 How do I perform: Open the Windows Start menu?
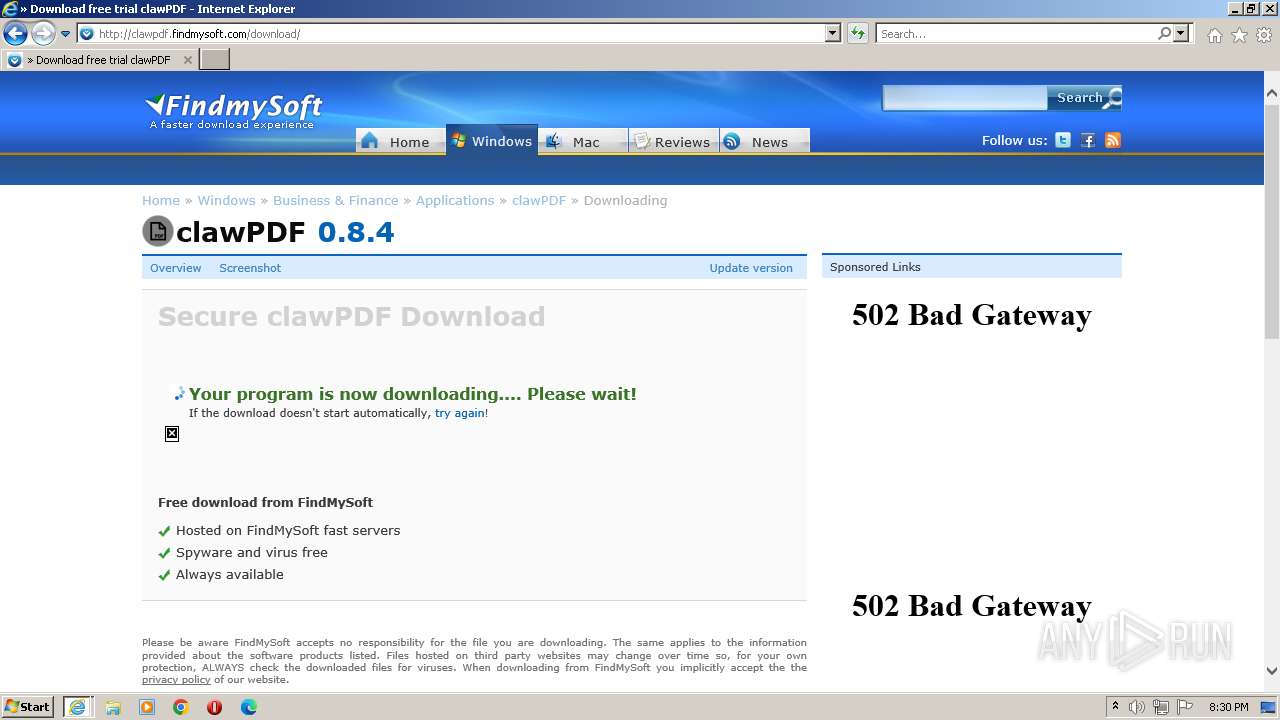(28, 707)
